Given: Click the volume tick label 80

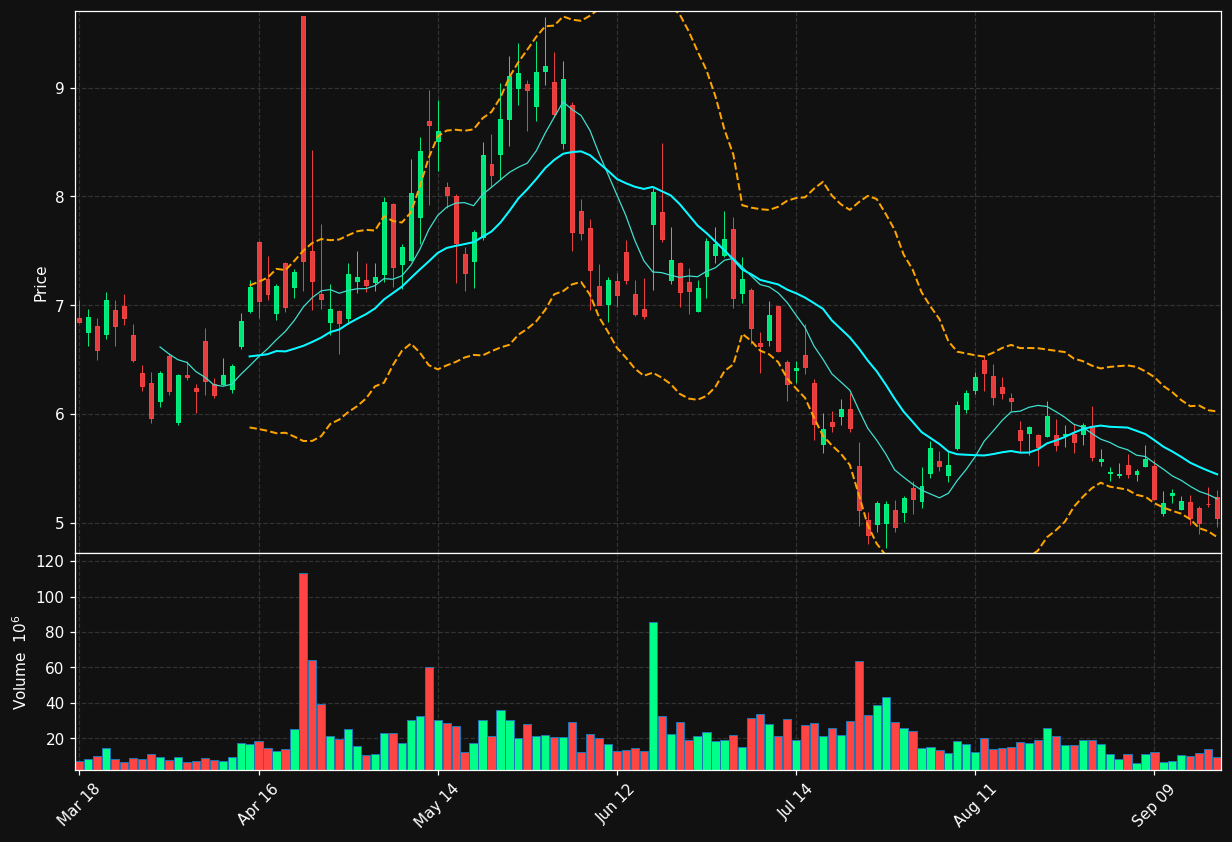Looking at the screenshot, I should click(x=54, y=633).
